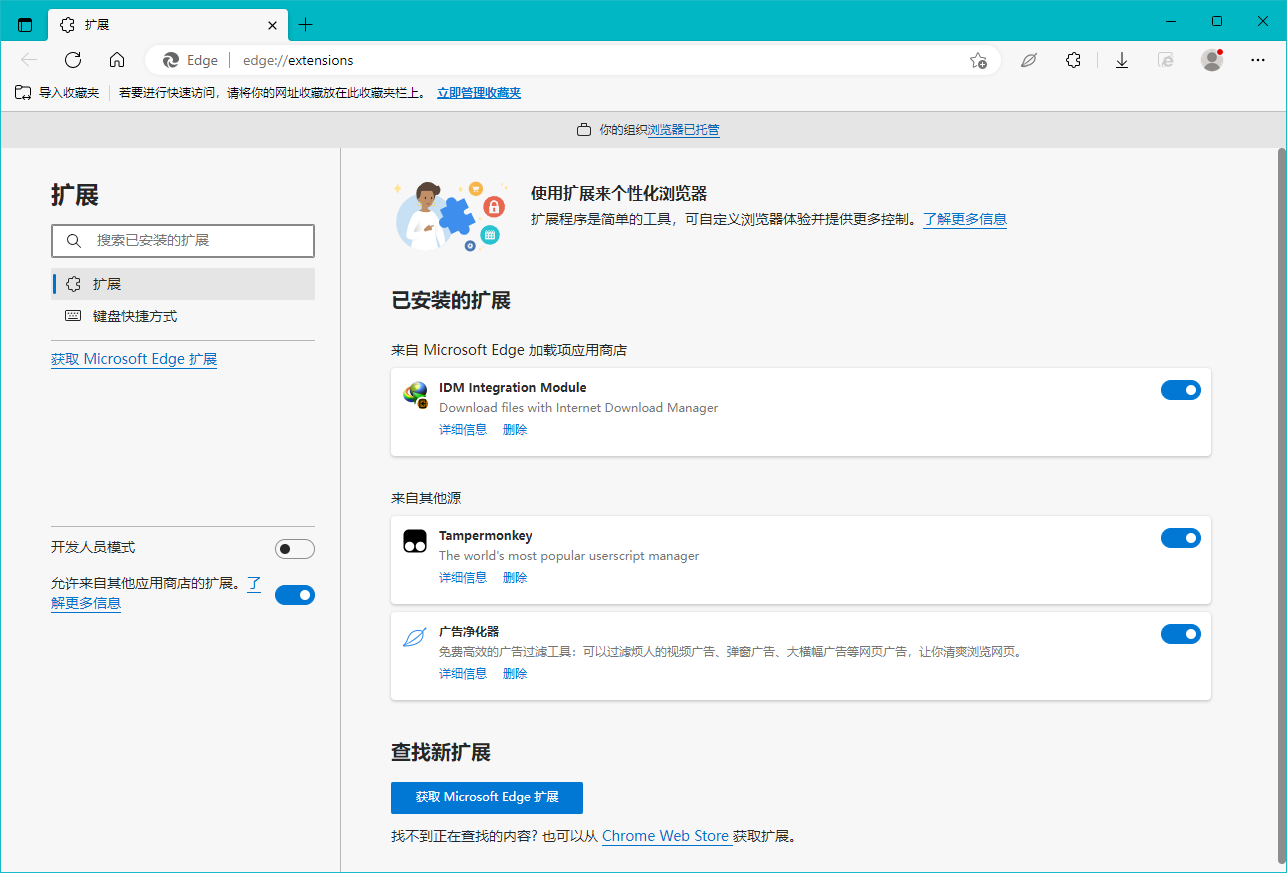
Task: Disable the Tampermonkey toggle
Action: pos(1181,538)
